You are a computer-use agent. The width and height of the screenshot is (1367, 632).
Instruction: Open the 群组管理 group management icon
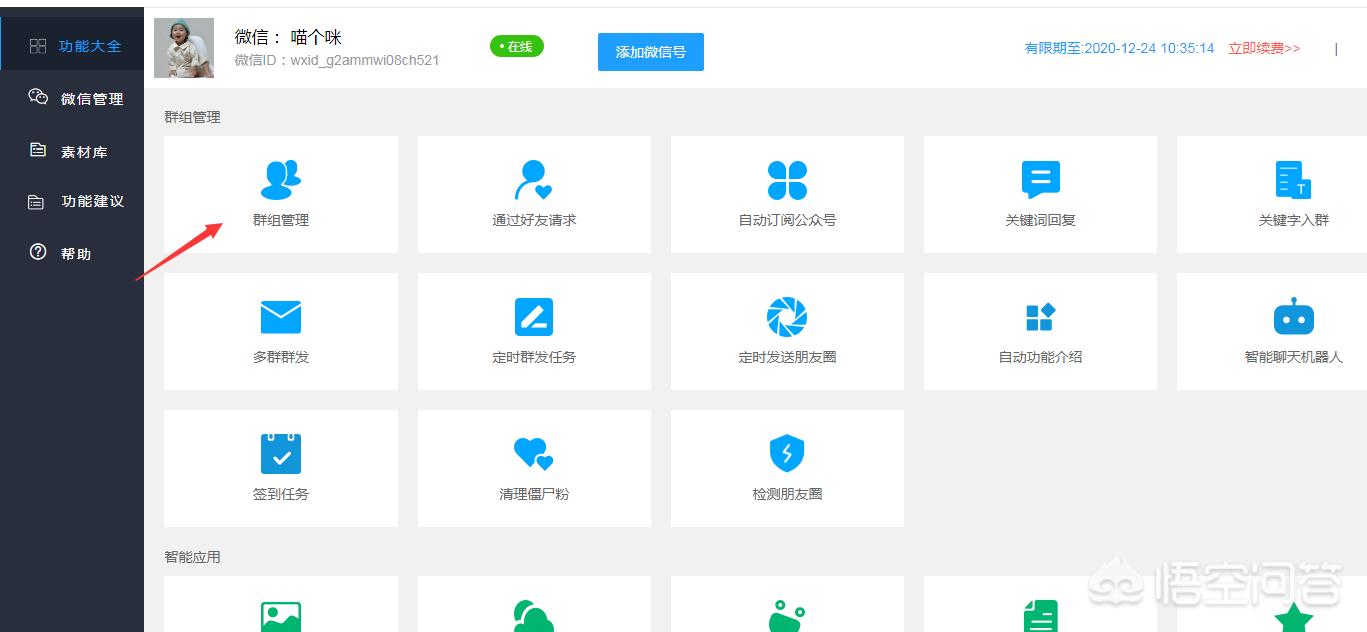click(x=281, y=180)
